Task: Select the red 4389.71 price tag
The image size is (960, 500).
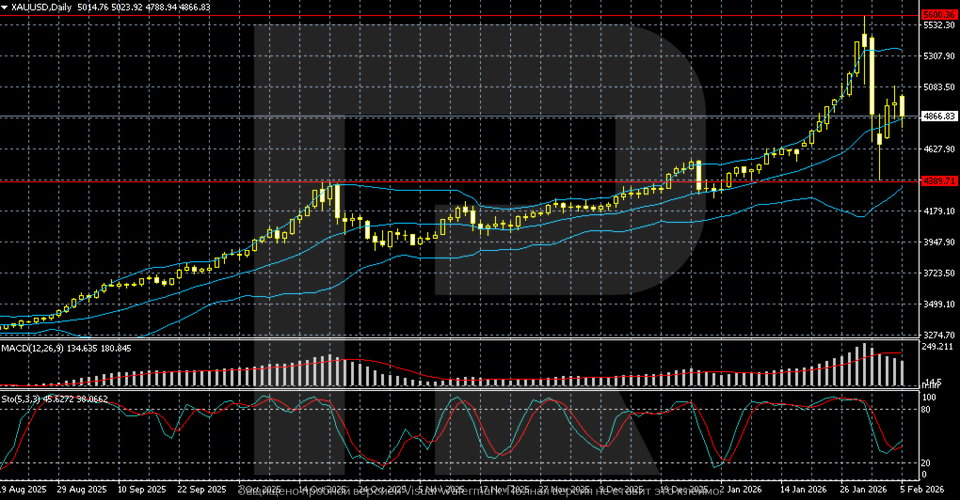Action: coord(939,181)
